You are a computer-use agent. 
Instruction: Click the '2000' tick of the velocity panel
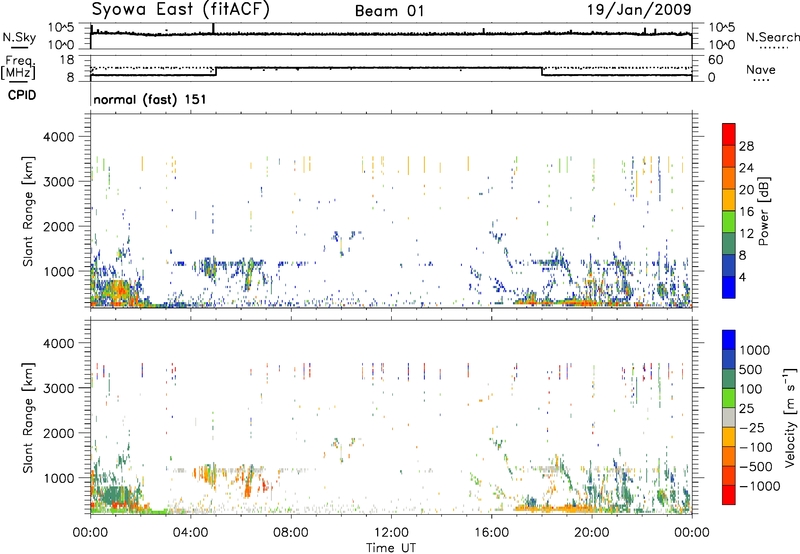(x=59, y=433)
